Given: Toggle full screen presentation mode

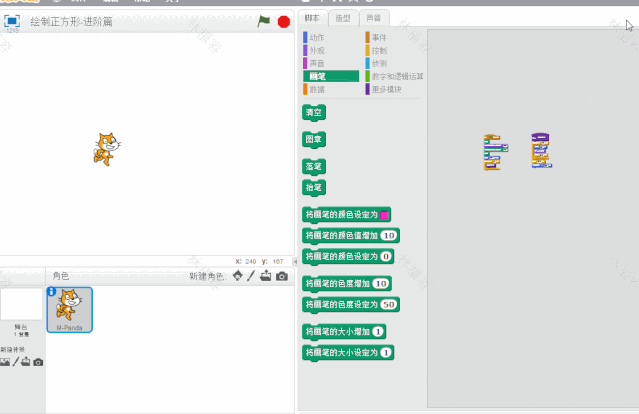Looking at the screenshot, I should click(x=13, y=21).
